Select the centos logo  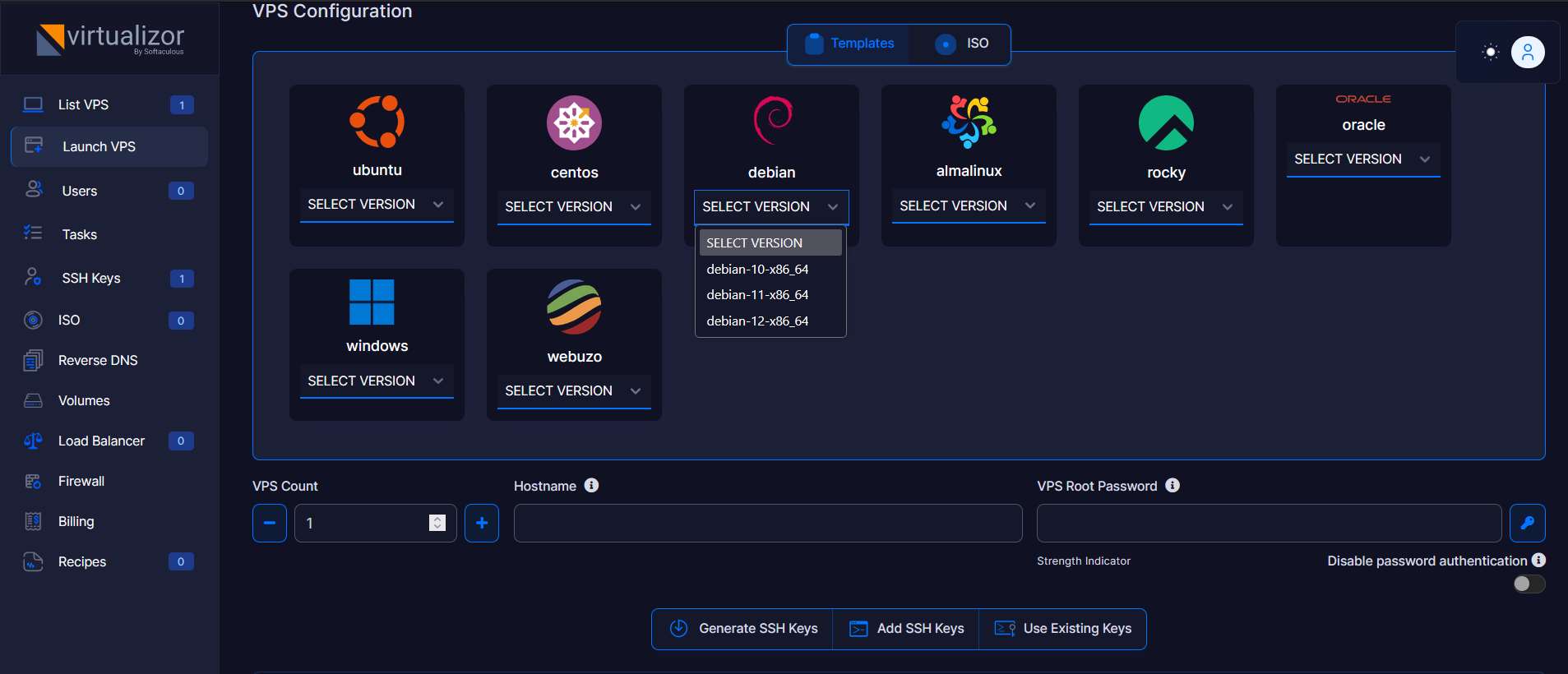point(575,123)
